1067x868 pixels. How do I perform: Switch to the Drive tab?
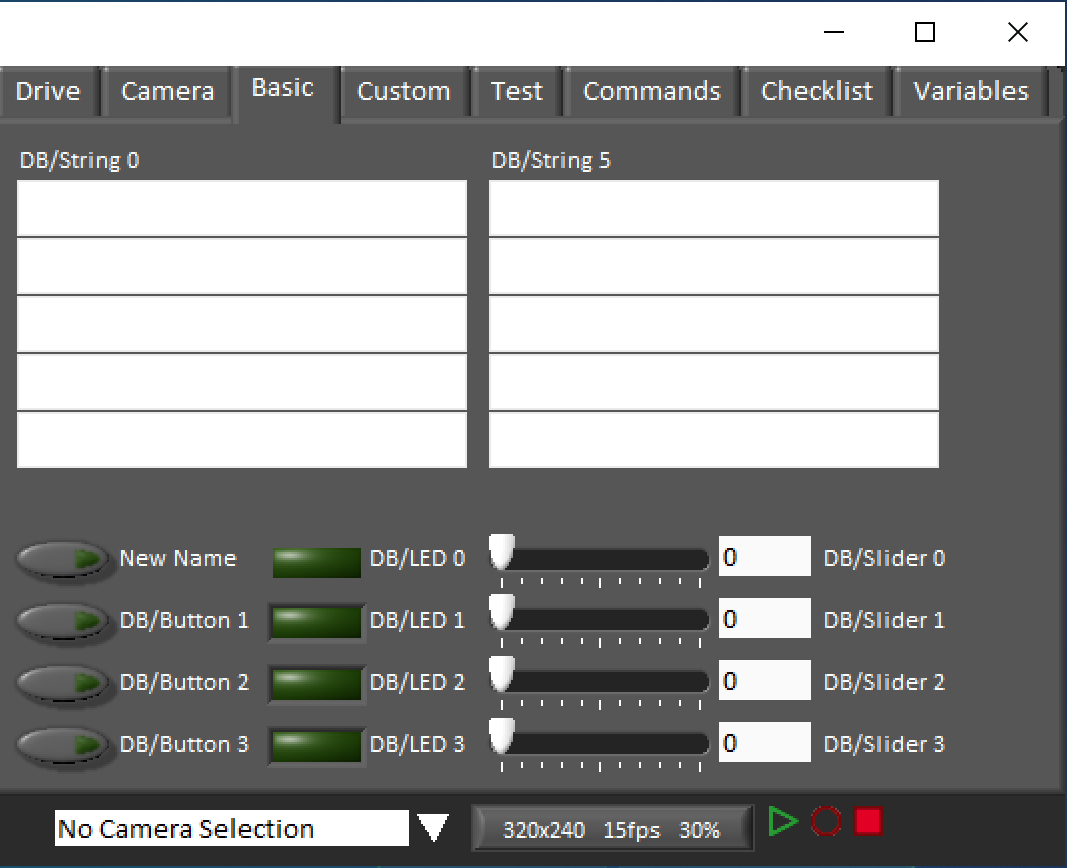click(x=48, y=92)
